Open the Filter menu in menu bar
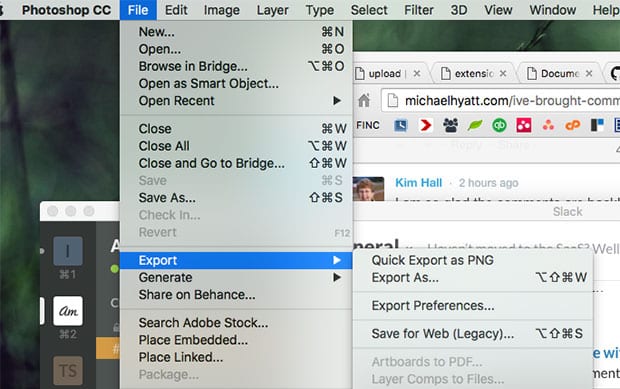This screenshot has height=389, width=620. click(x=419, y=10)
